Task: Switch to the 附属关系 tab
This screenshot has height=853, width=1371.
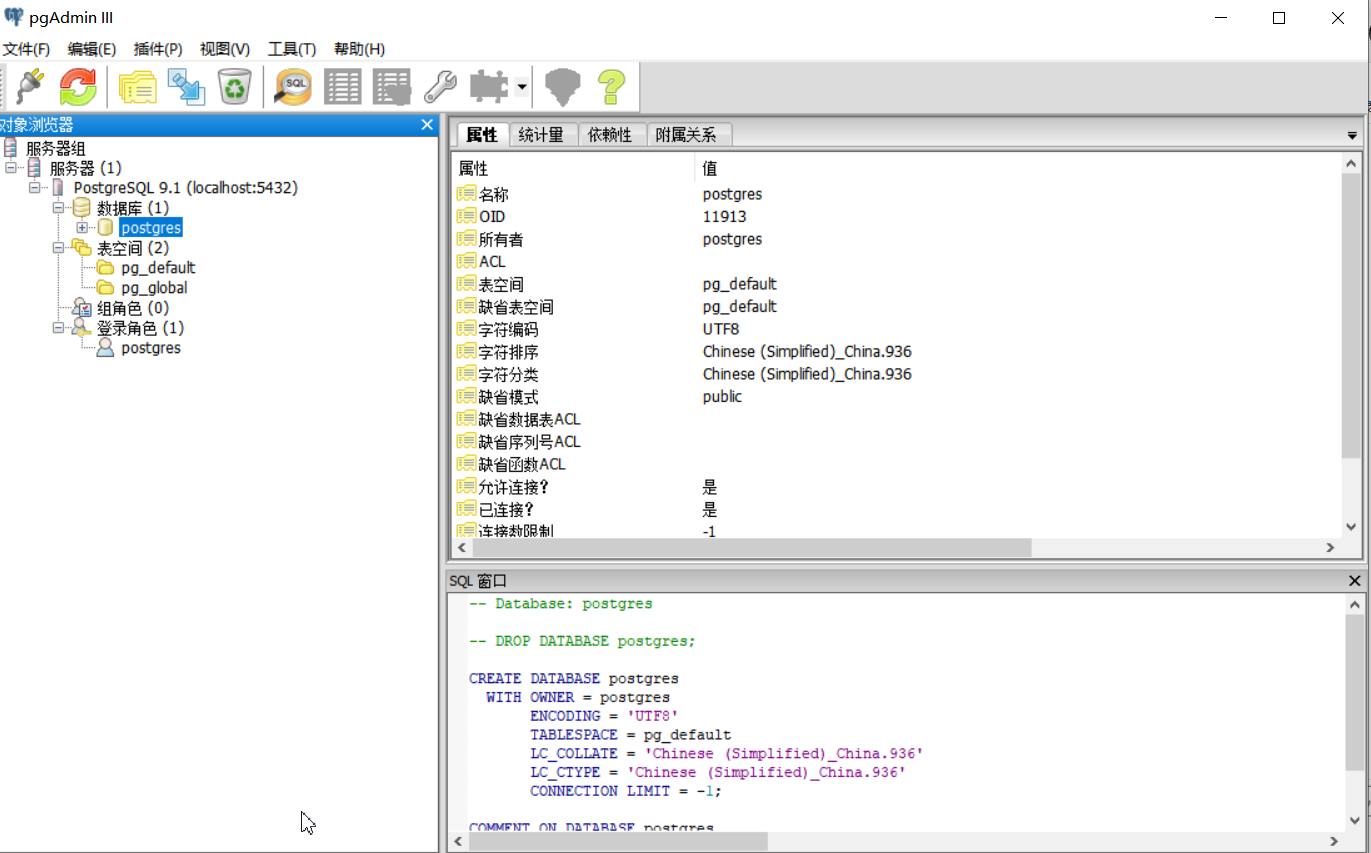Action: click(686, 135)
